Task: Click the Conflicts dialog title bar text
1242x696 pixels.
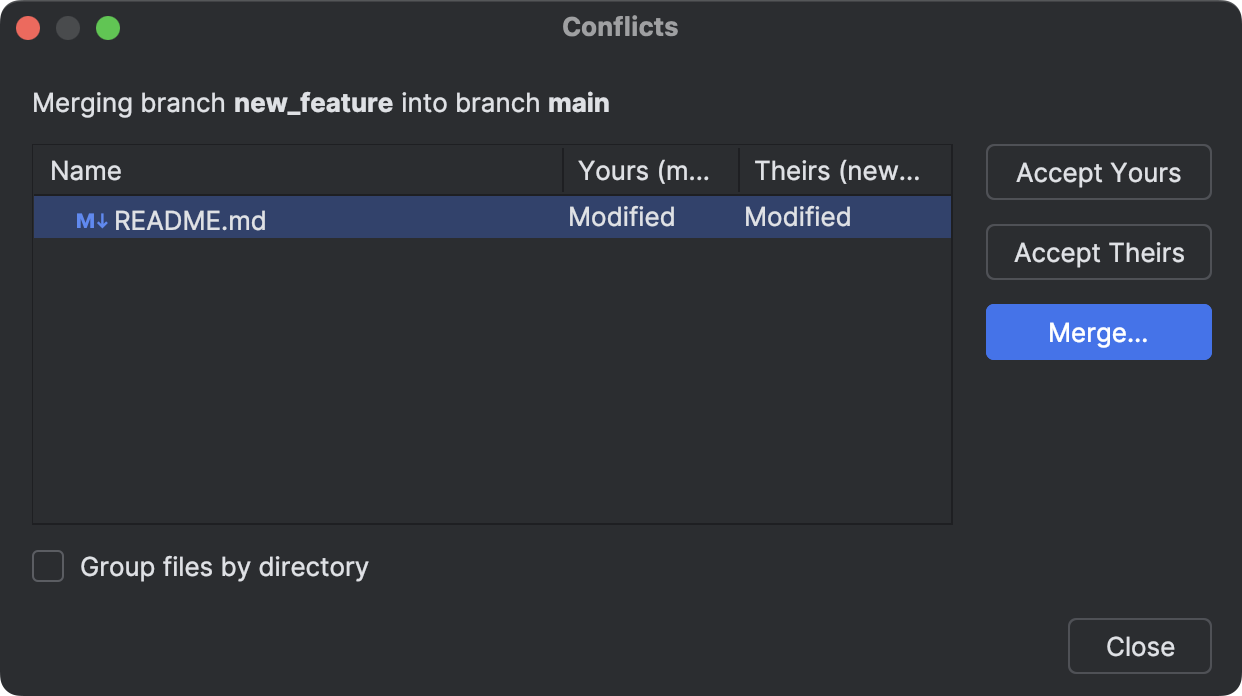Action: click(x=619, y=27)
